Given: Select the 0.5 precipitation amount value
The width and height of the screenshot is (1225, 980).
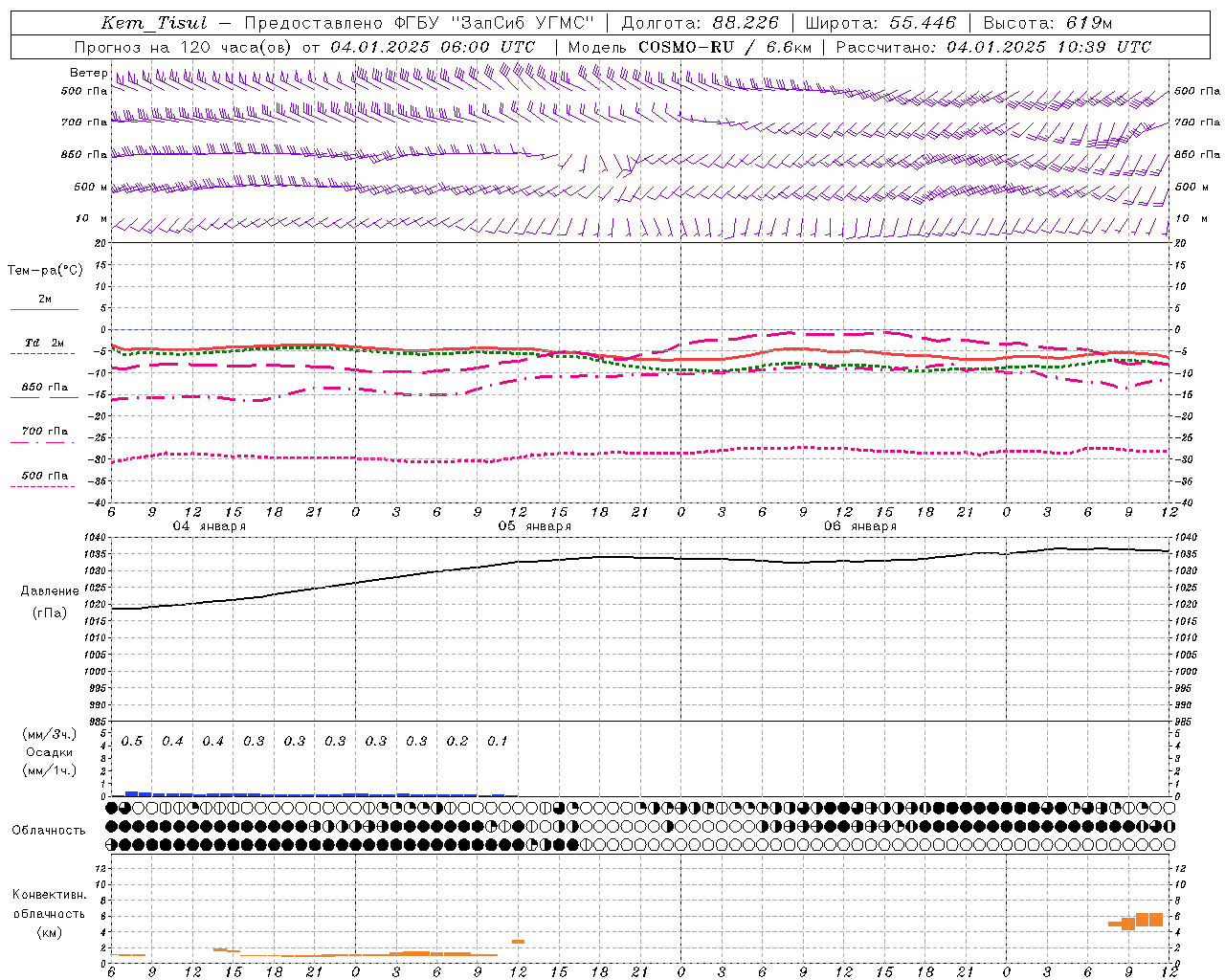Looking at the screenshot, I should pyautogui.click(x=132, y=741).
